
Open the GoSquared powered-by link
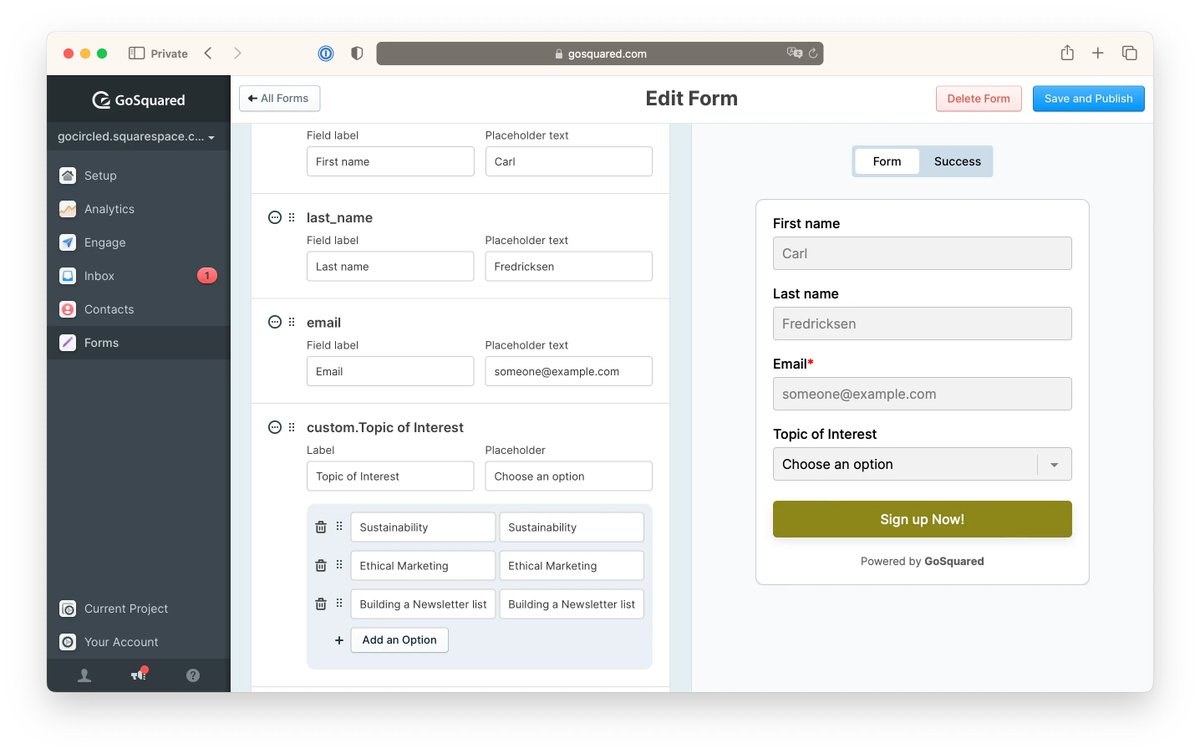(954, 562)
